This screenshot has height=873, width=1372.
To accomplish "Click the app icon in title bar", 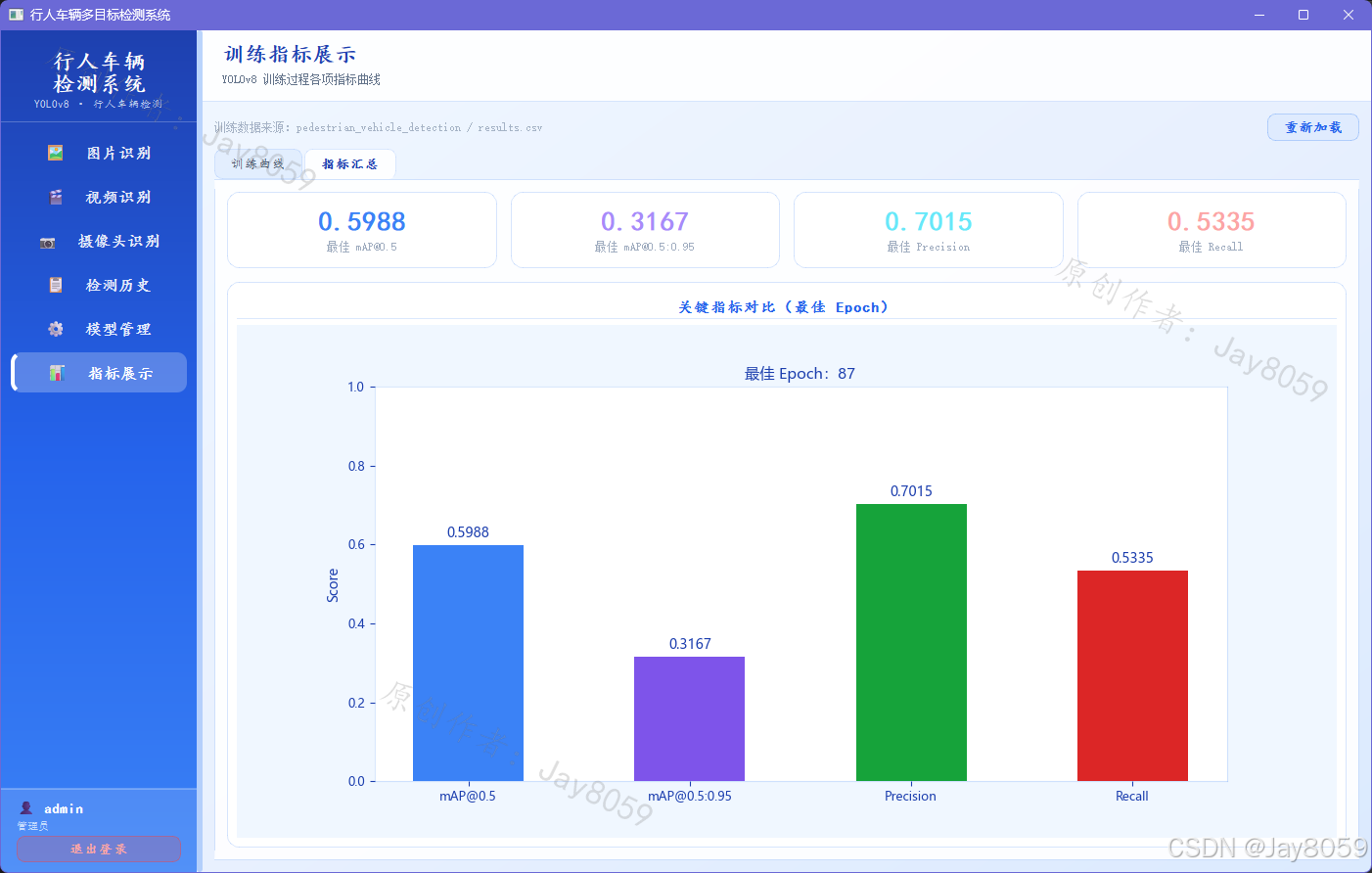I will (16, 15).
